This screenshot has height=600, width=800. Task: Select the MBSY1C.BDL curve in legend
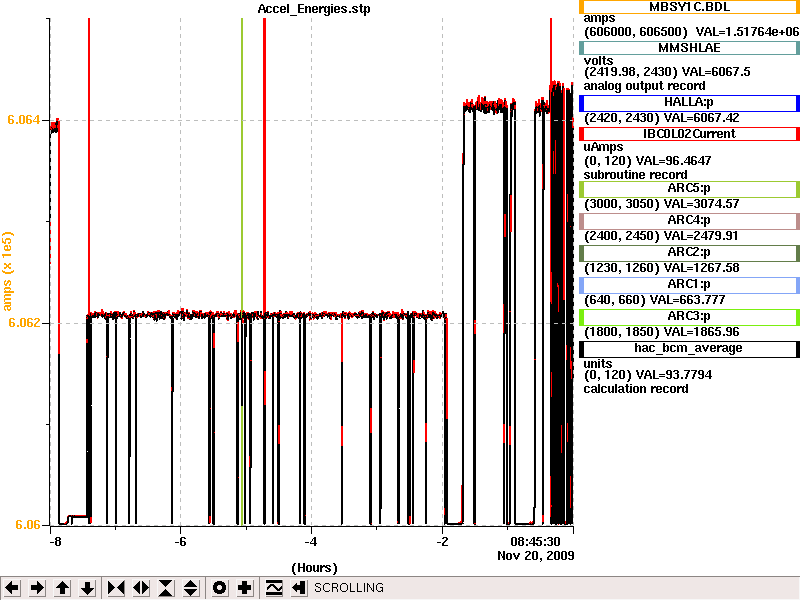click(x=689, y=7)
